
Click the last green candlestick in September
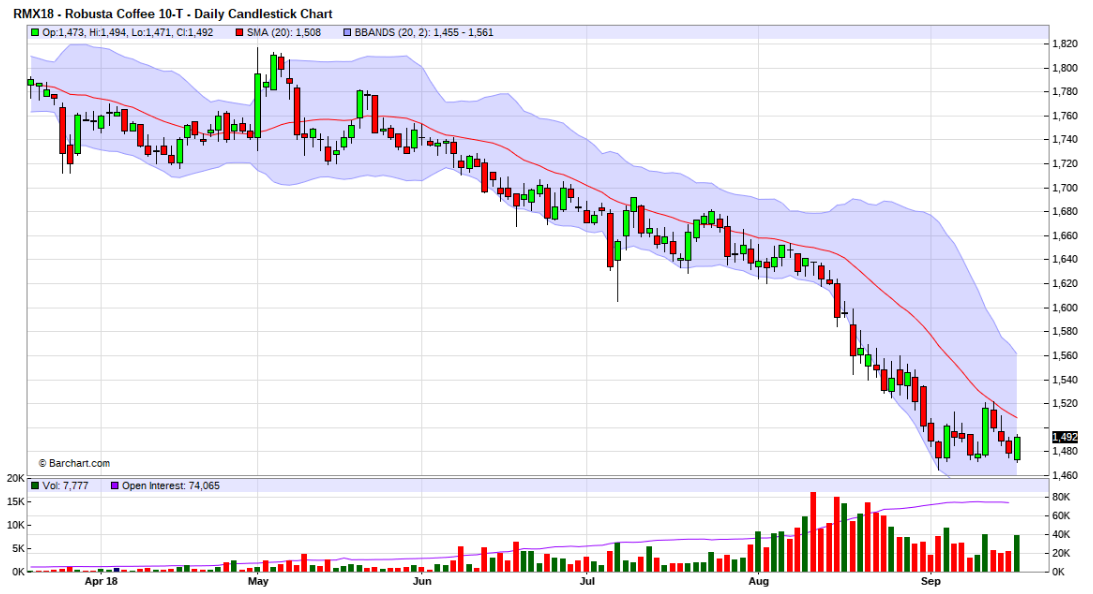point(1018,448)
